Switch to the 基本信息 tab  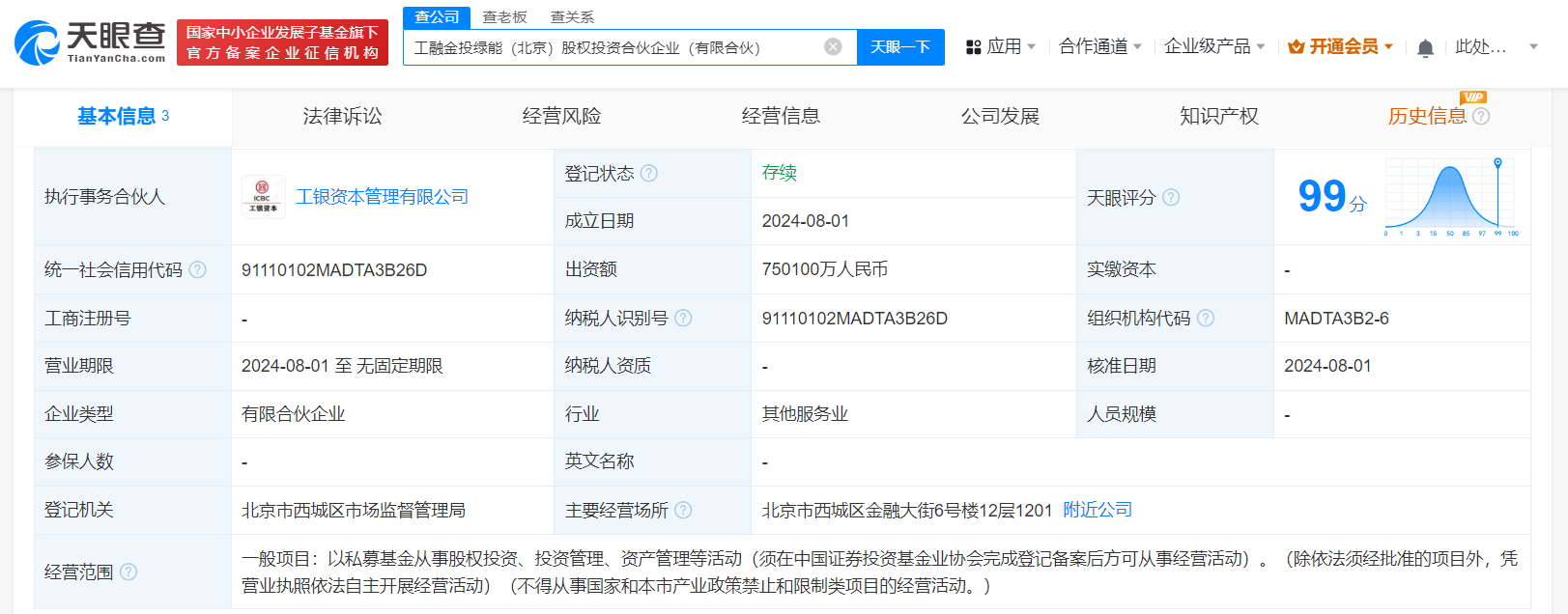pyautogui.click(x=123, y=116)
